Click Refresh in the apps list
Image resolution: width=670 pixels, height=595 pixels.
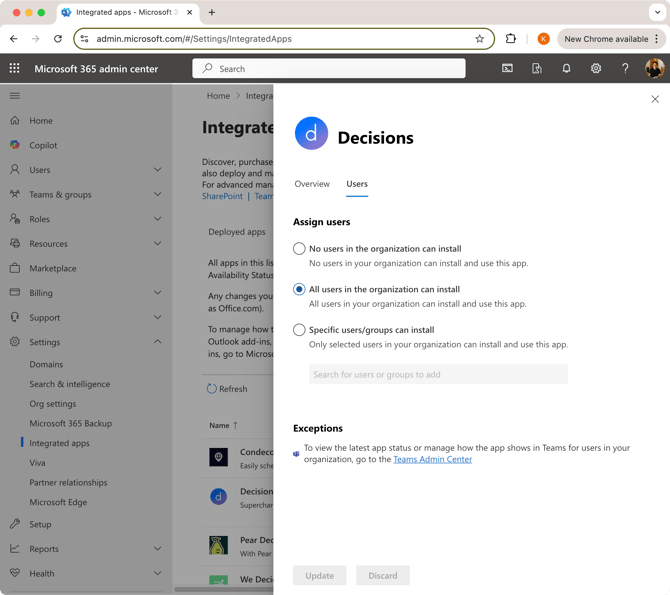[227, 389]
